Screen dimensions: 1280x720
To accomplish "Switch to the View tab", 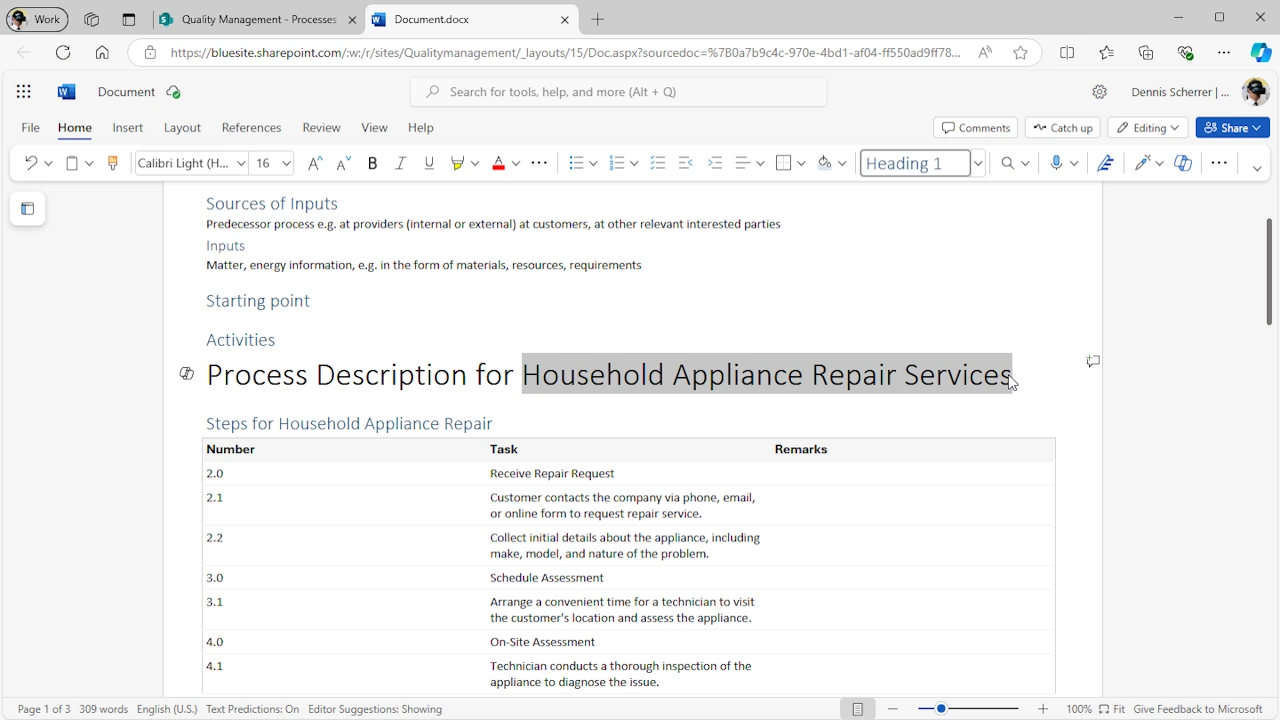I will [374, 127].
